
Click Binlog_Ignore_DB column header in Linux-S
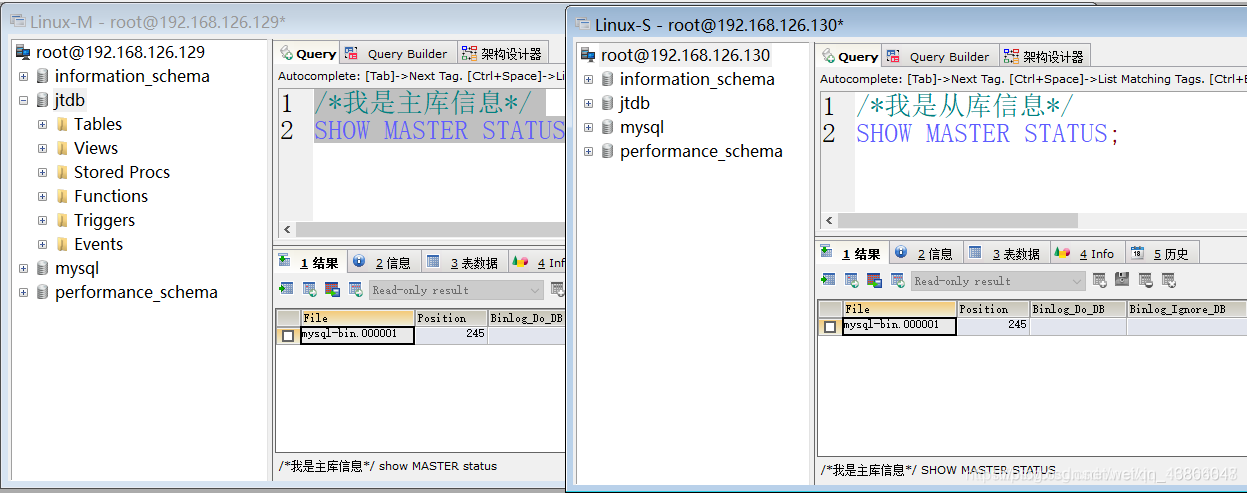(x=1186, y=309)
